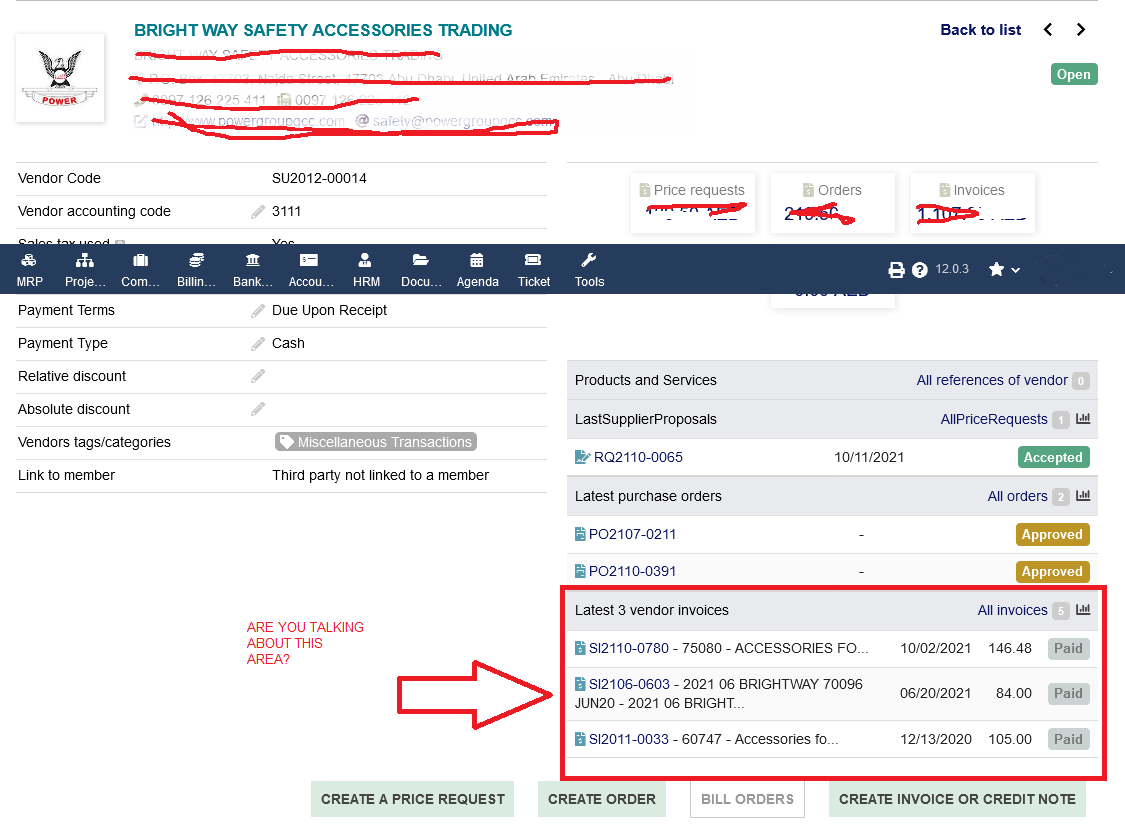Click Create a Price Request button
The height and width of the screenshot is (832, 1125).
tap(413, 799)
